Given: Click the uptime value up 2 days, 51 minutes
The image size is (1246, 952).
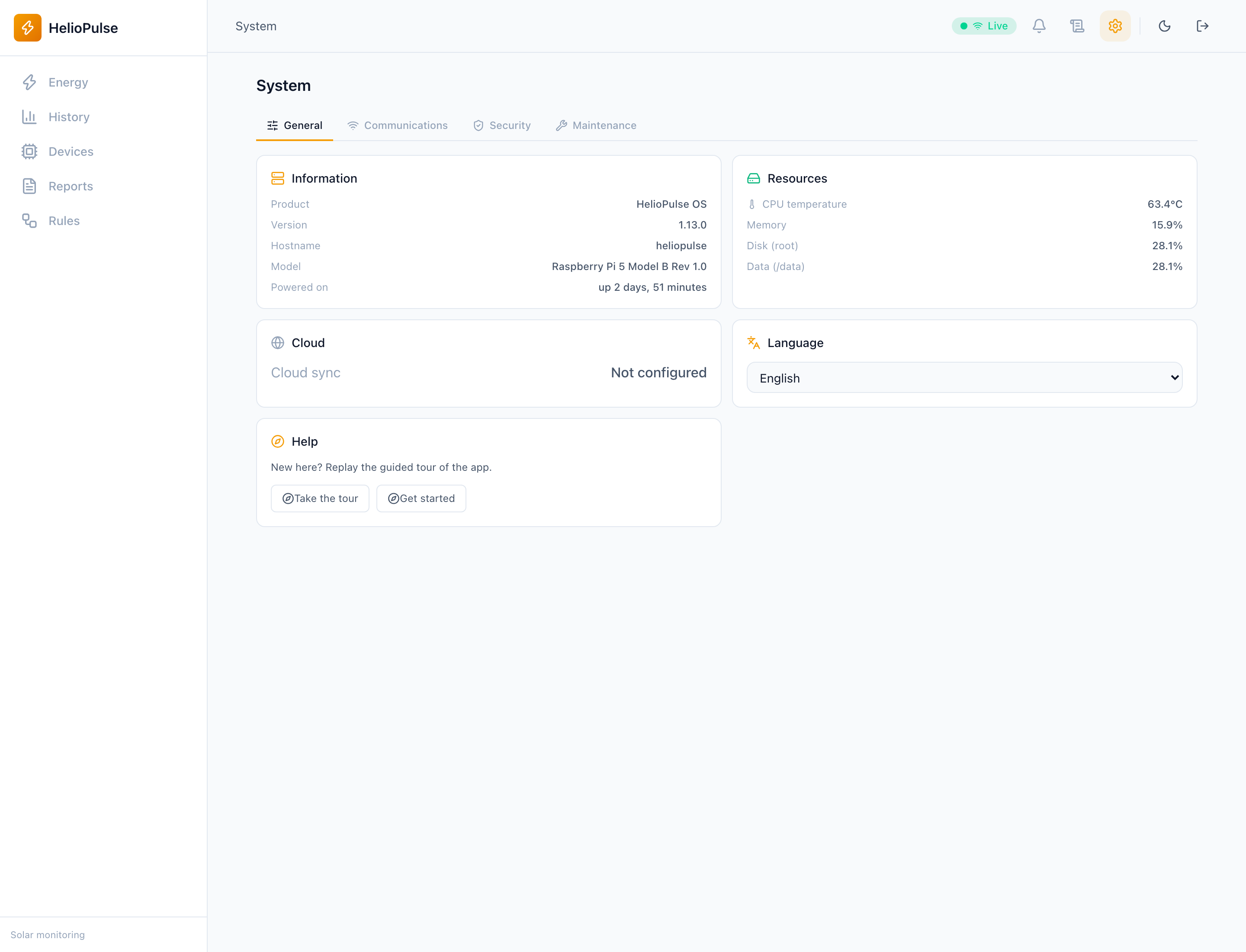Looking at the screenshot, I should 652,287.
